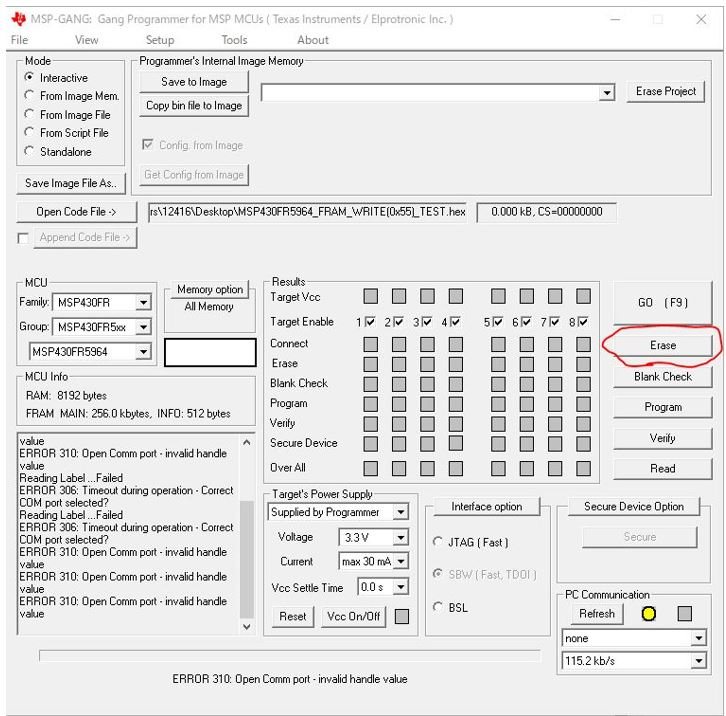Click Over All result indicator for target 8

tap(583, 468)
